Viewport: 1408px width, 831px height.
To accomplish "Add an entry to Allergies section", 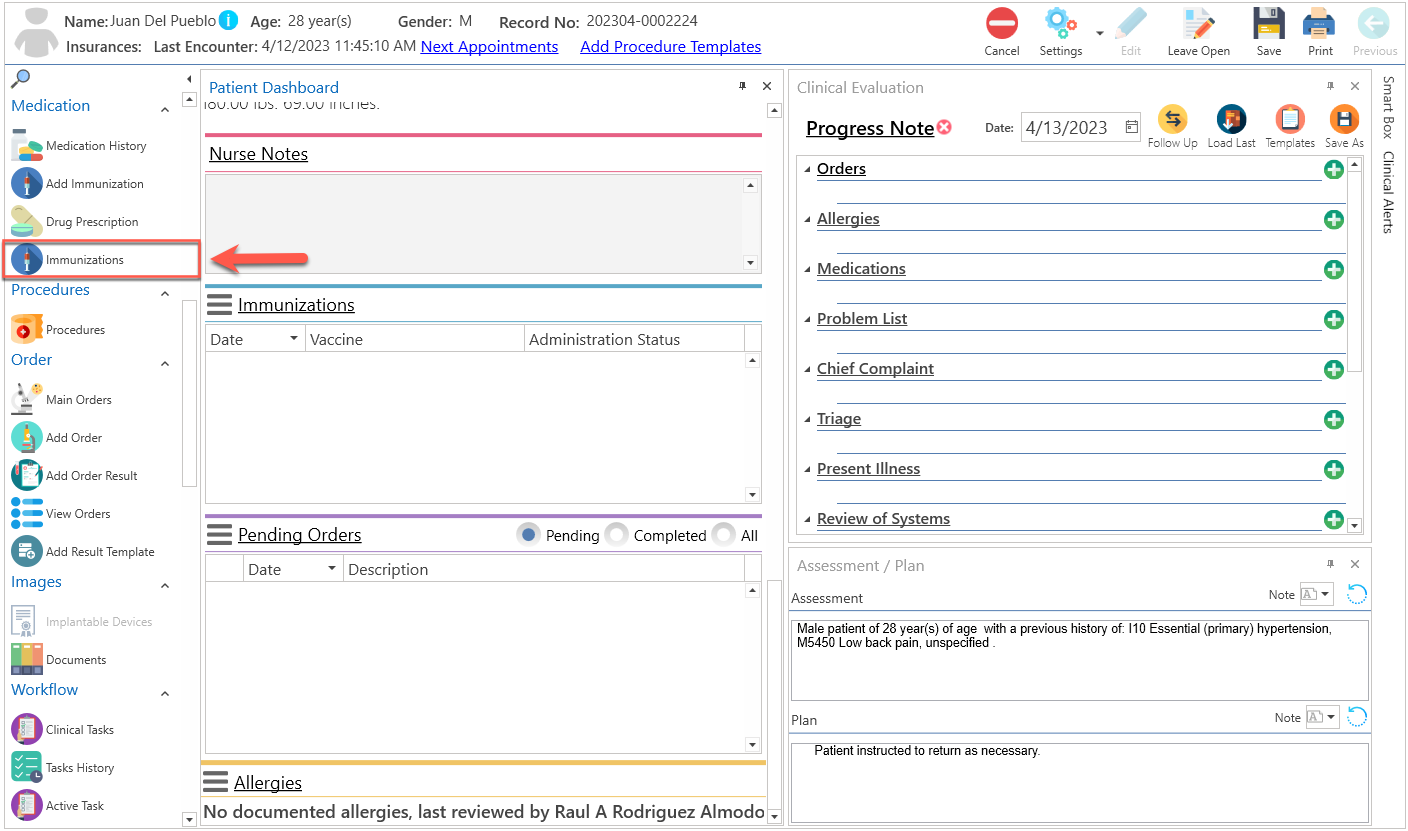I will pyautogui.click(x=1334, y=219).
